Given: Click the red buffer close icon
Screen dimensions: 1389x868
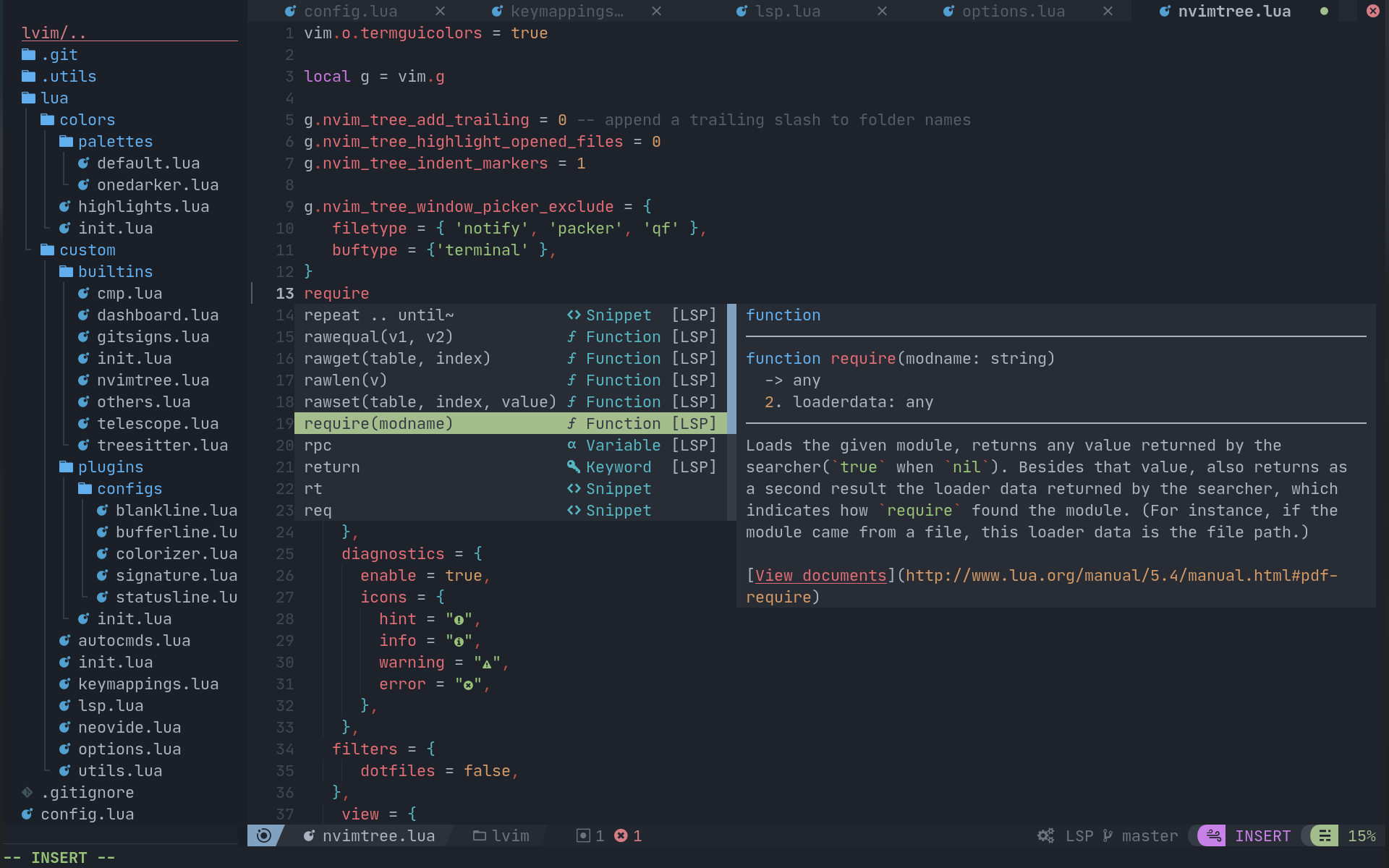Looking at the screenshot, I should tap(1372, 12).
